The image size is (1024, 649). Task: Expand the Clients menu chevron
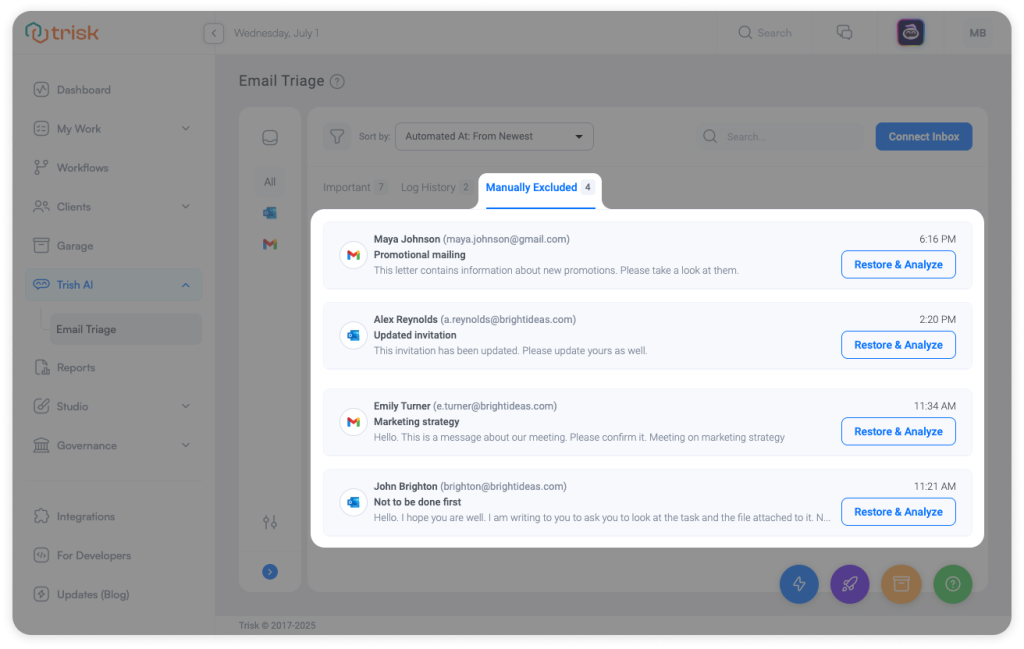tap(185, 206)
